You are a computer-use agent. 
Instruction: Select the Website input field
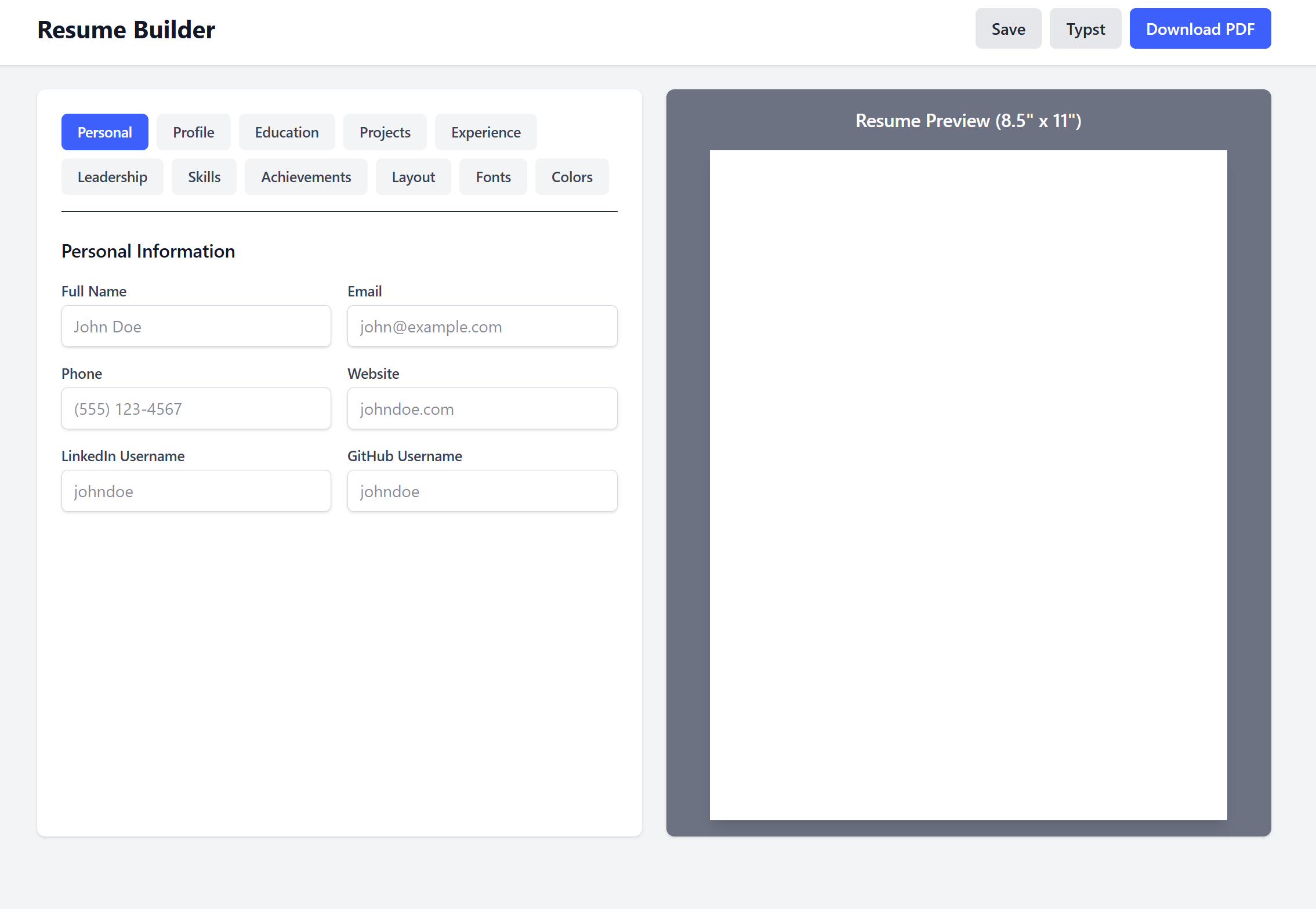click(482, 408)
